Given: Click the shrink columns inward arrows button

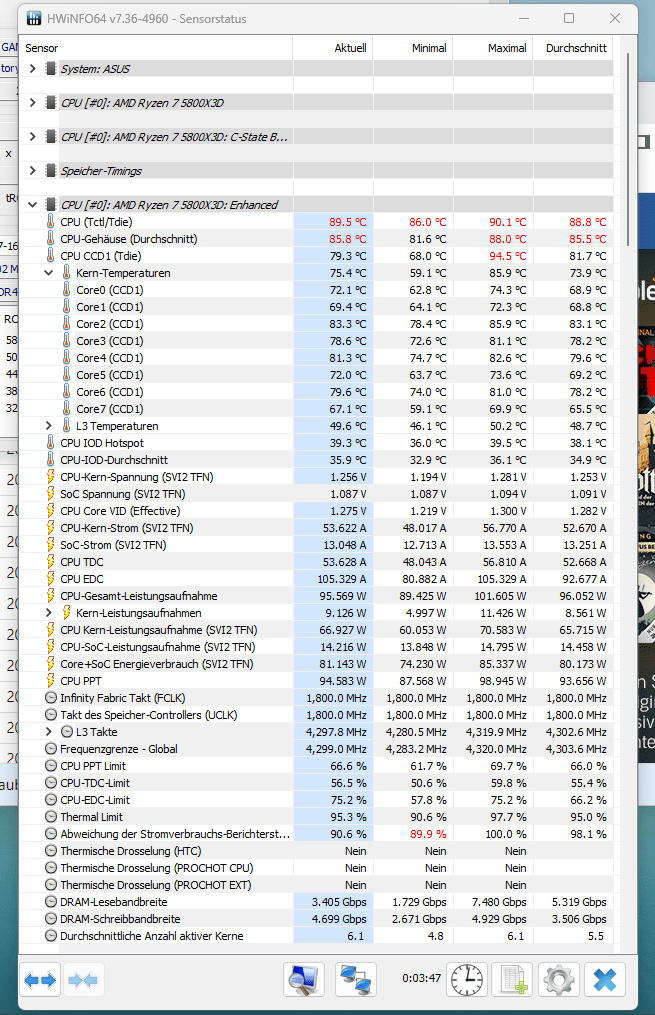Looking at the screenshot, I should [83, 980].
